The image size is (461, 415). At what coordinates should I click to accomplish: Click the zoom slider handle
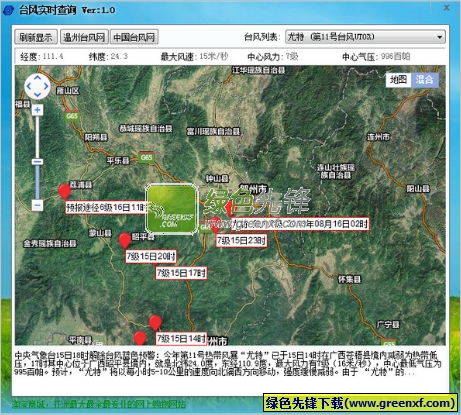click(37, 162)
